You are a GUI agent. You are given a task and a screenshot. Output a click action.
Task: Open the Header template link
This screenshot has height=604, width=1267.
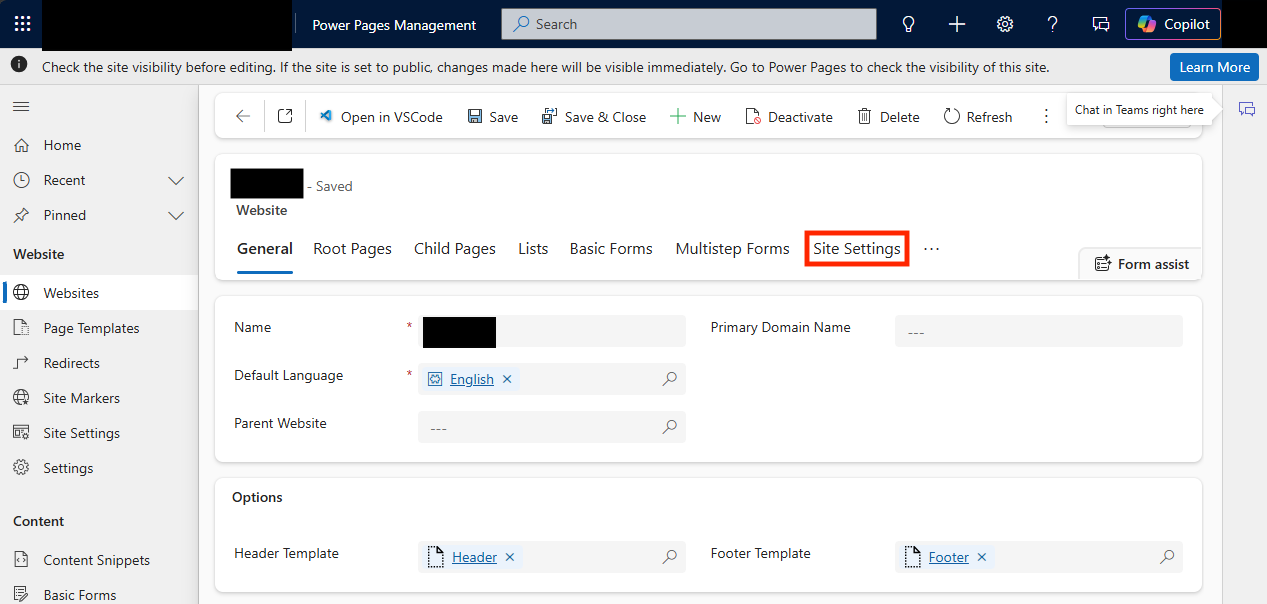point(474,557)
